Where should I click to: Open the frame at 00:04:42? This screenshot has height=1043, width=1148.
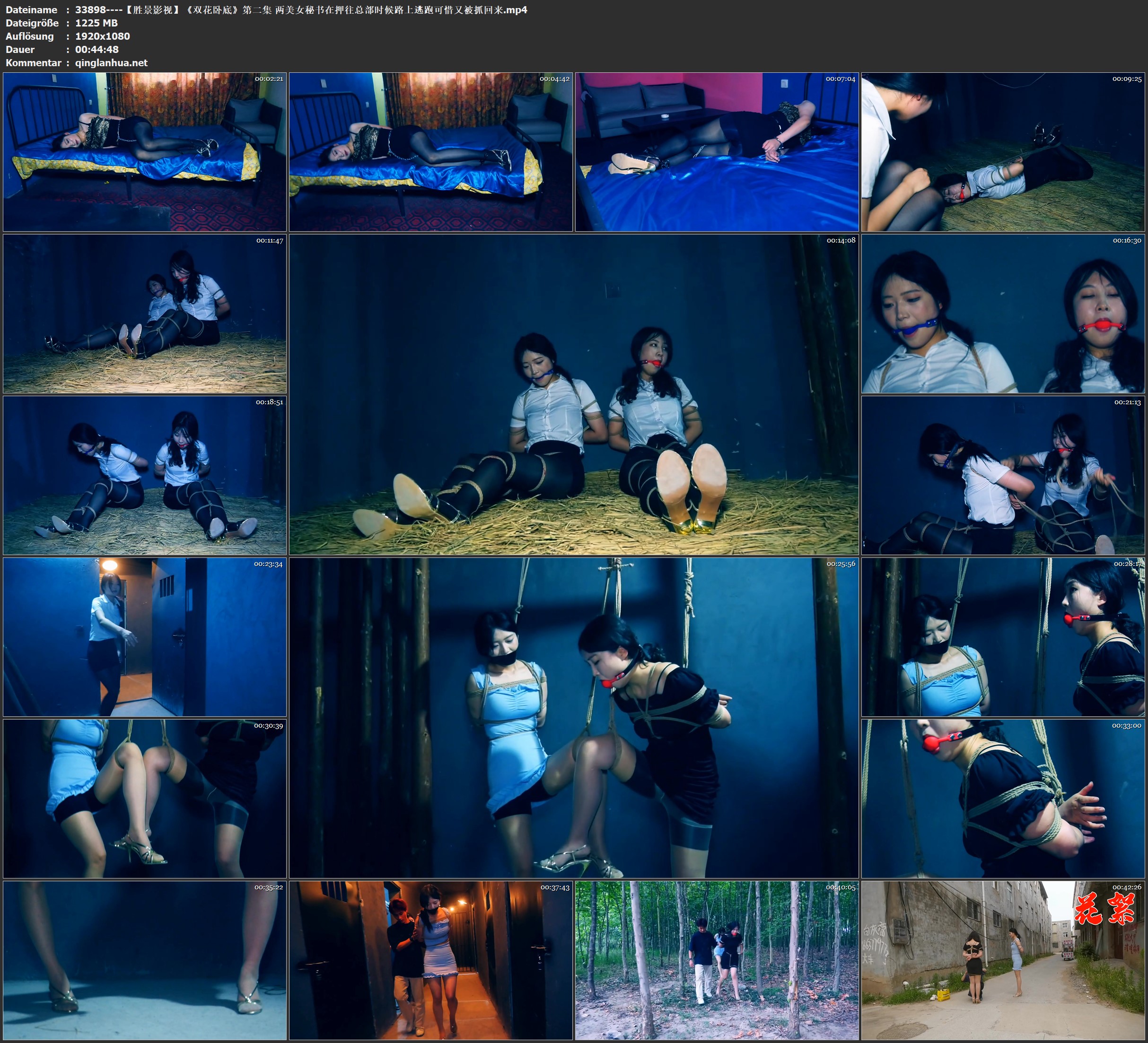pyautogui.click(x=430, y=151)
